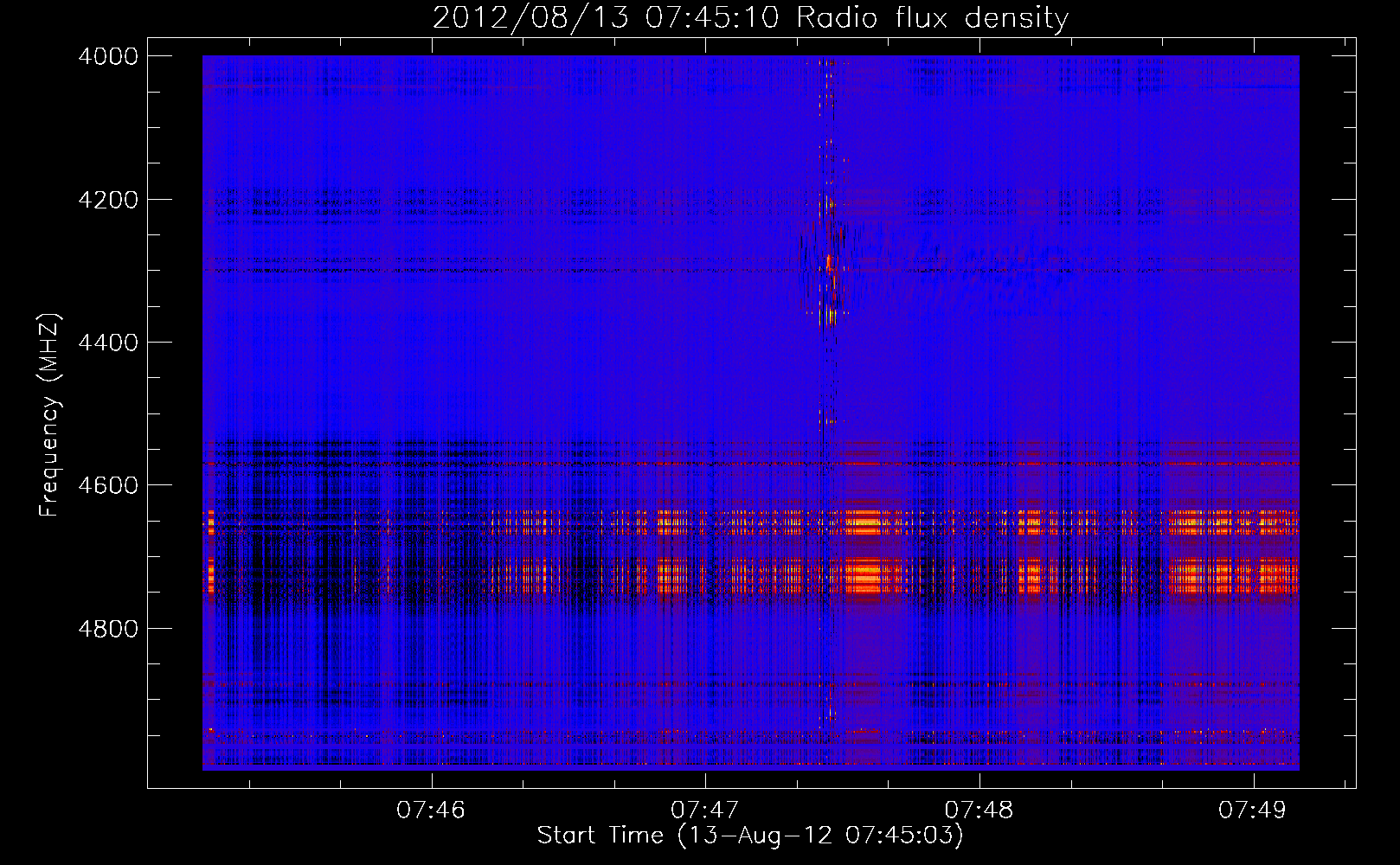Viewport: 1400px width, 865px height.
Task: Click the '4600' frequency axis label
Action: 108,485
